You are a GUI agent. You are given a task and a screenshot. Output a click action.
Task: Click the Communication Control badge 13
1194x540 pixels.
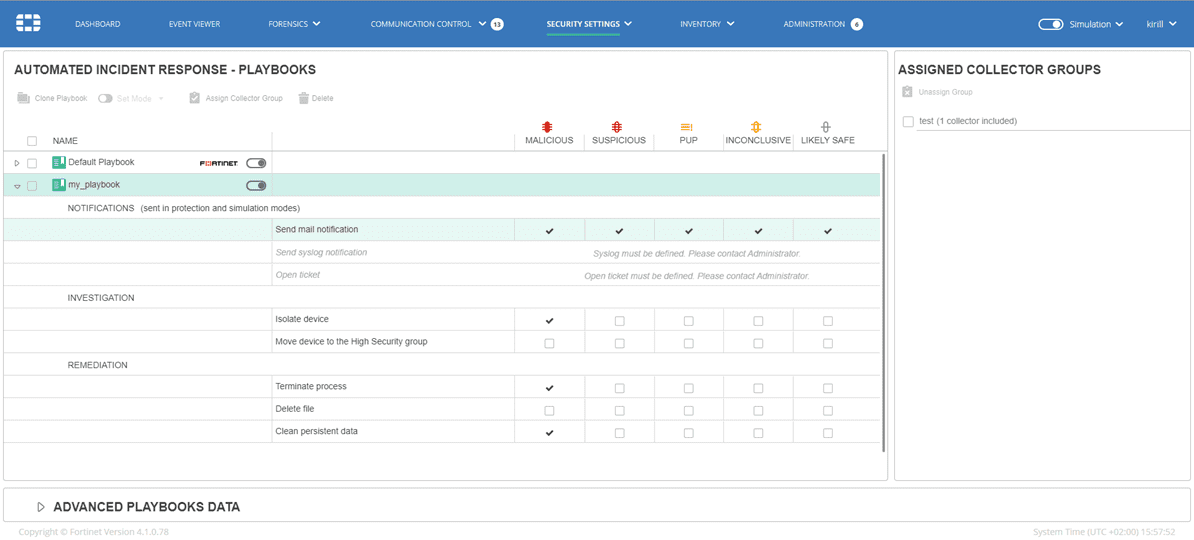(497, 24)
